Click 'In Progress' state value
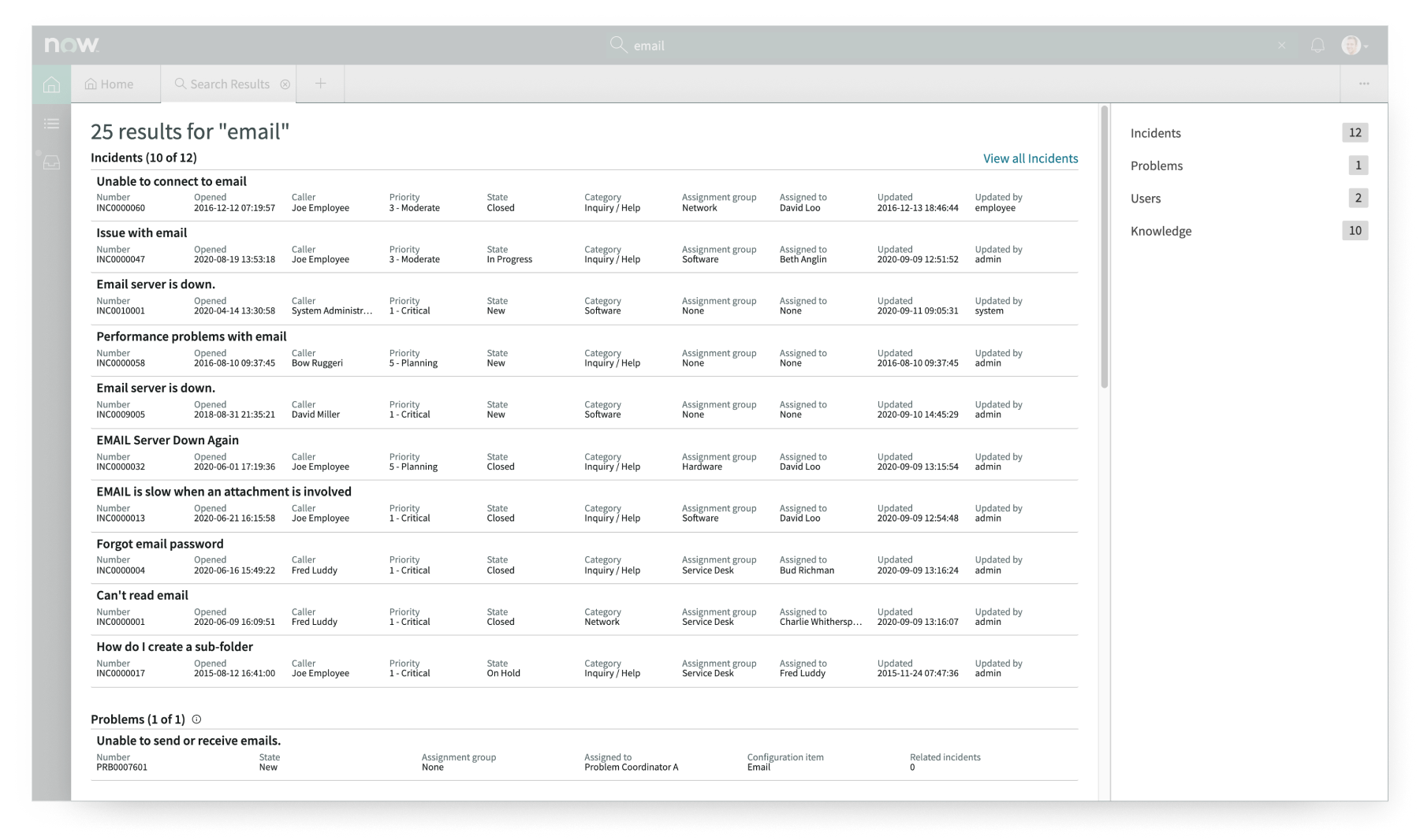This screenshot has height=840, width=1420. coord(509,259)
